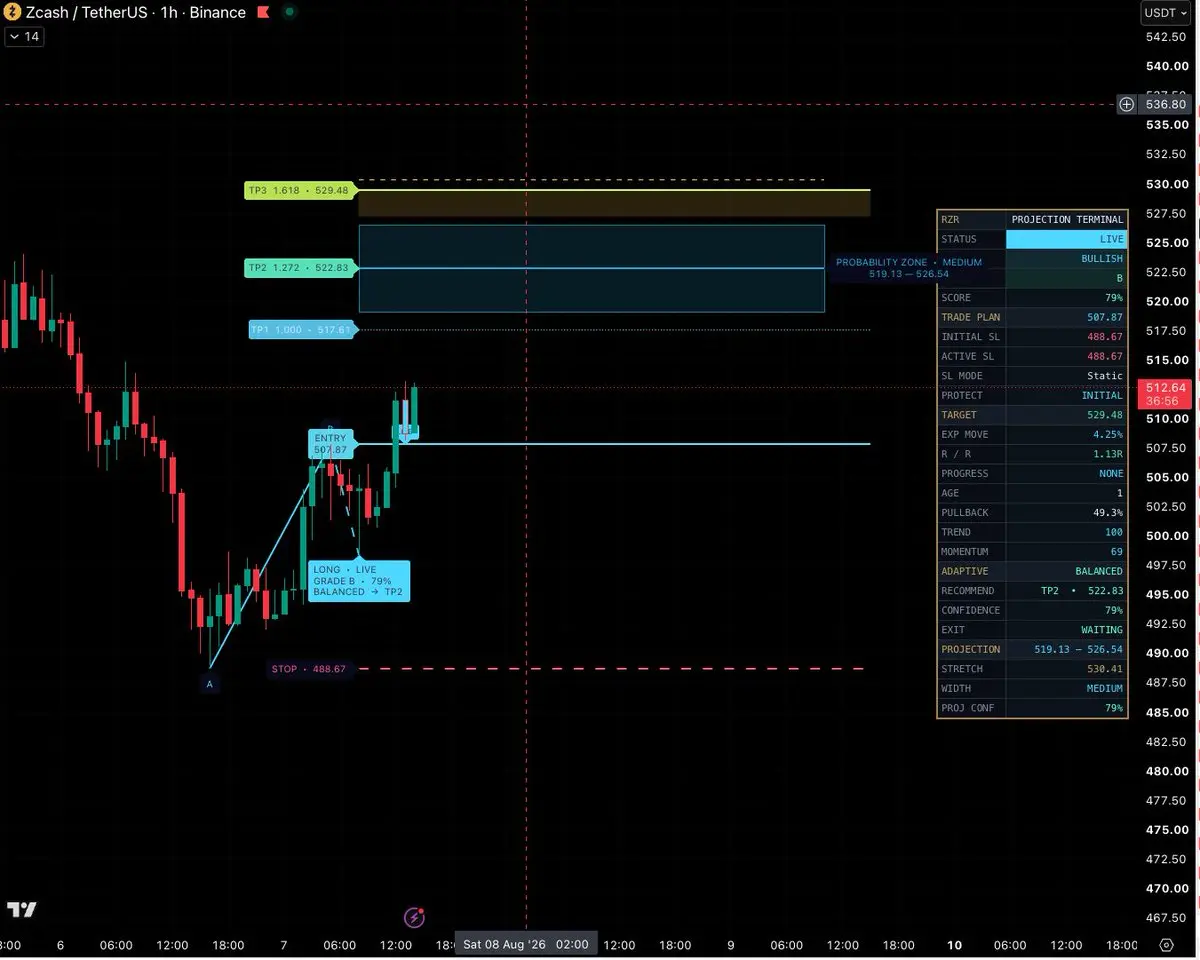
Task: Click the 500.00 price axis label
Action: [x=1165, y=536]
